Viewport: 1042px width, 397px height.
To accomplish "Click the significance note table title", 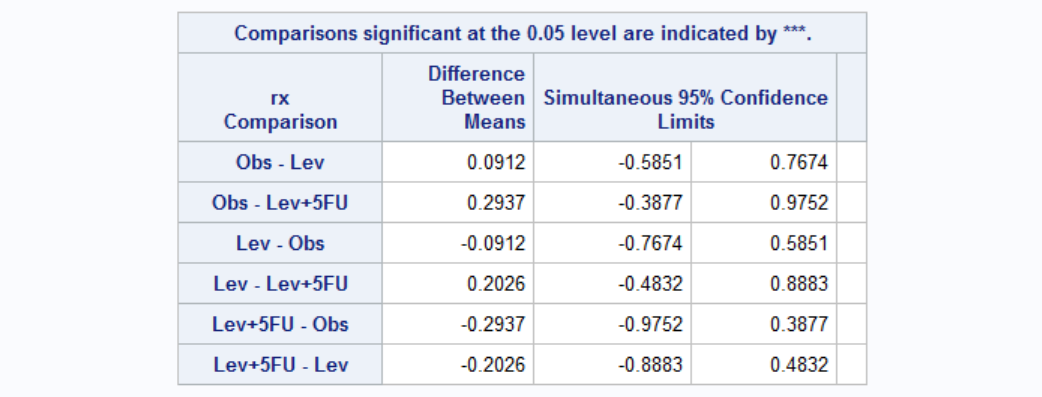I will point(522,33).
